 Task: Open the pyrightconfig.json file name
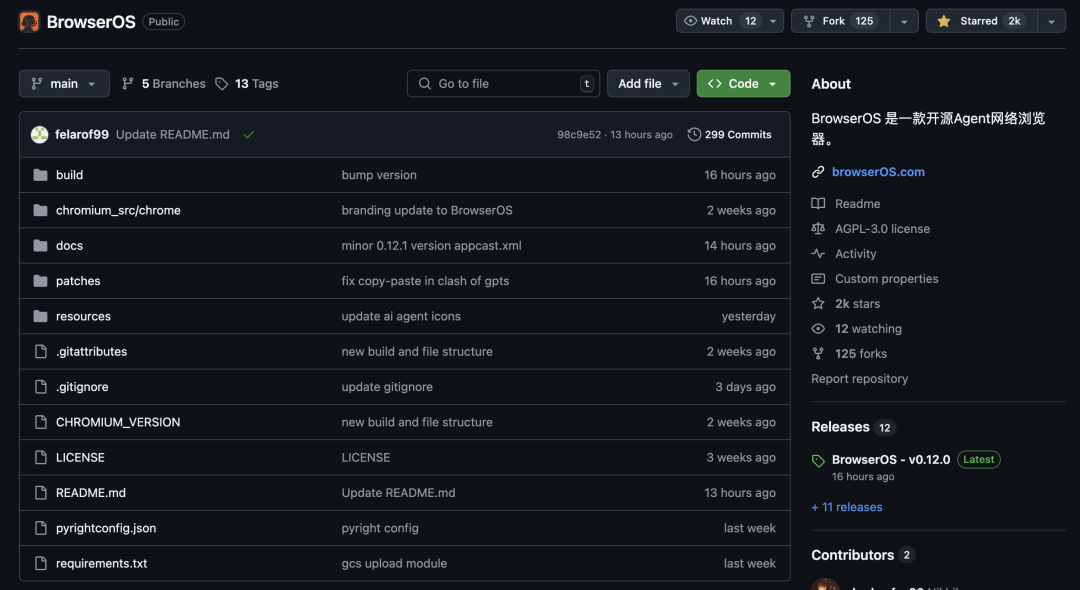click(106, 528)
